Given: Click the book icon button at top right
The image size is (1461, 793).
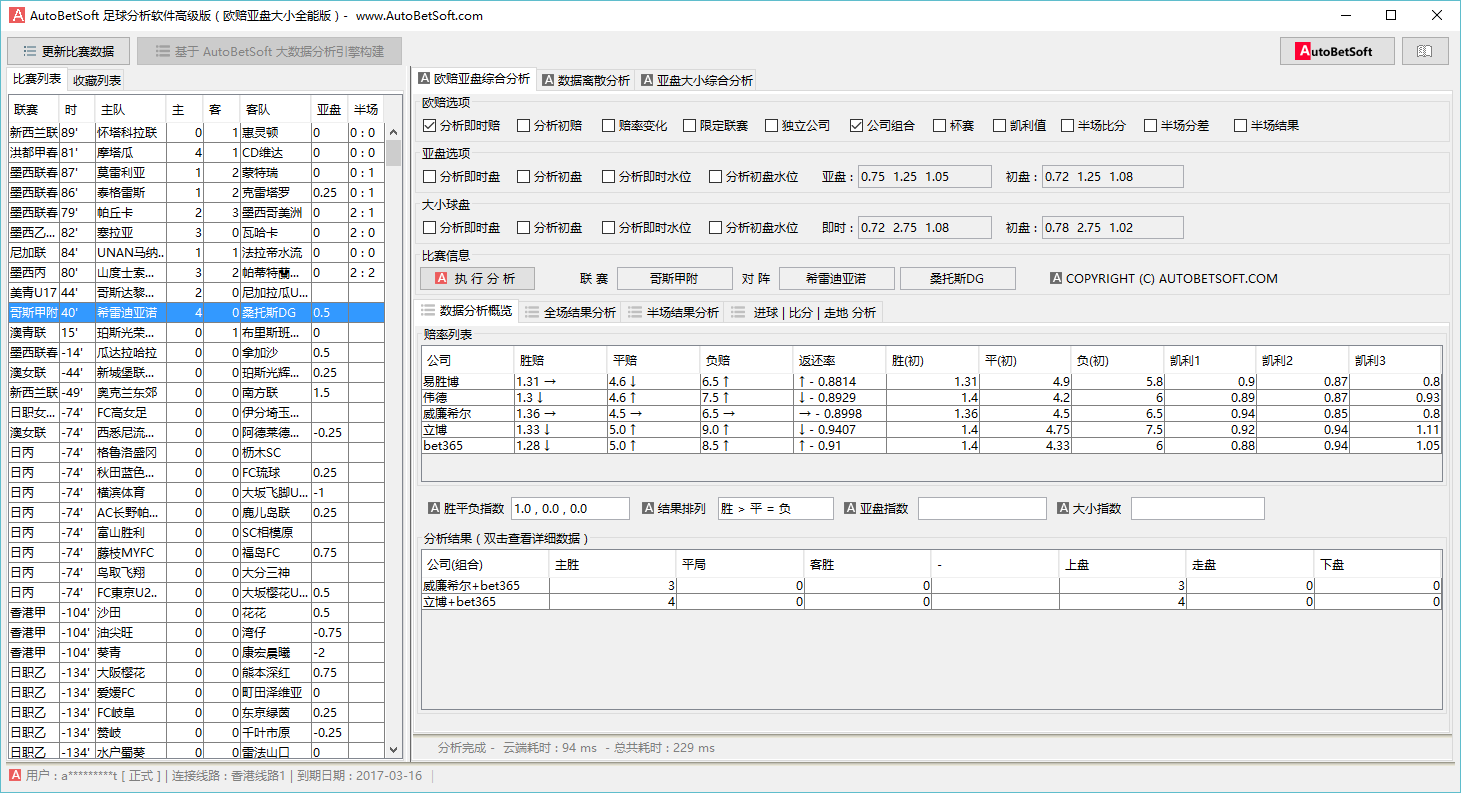Looking at the screenshot, I should pos(1425,51).
